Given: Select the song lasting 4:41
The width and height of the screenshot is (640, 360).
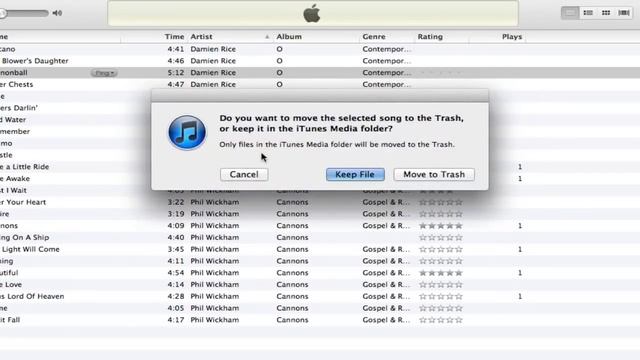Looking at the screenshot, I should tap(320, 49).
